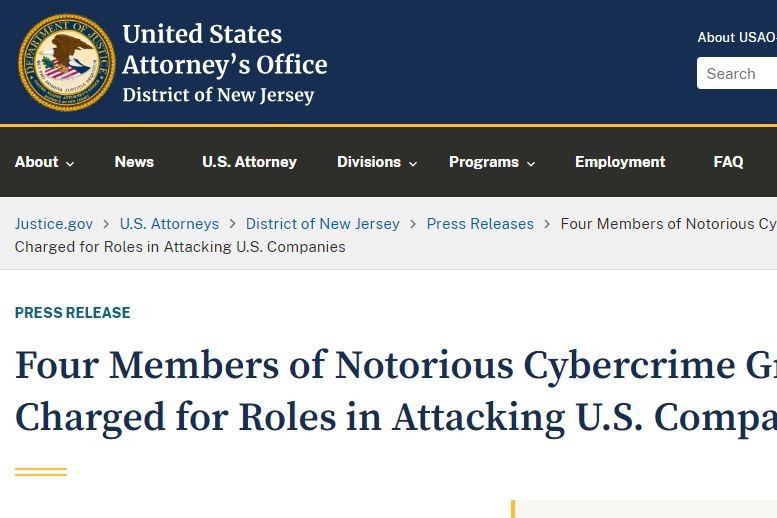Go to the News section
The width and height of the screenshot is (777, 518).
tap(134, 162)
